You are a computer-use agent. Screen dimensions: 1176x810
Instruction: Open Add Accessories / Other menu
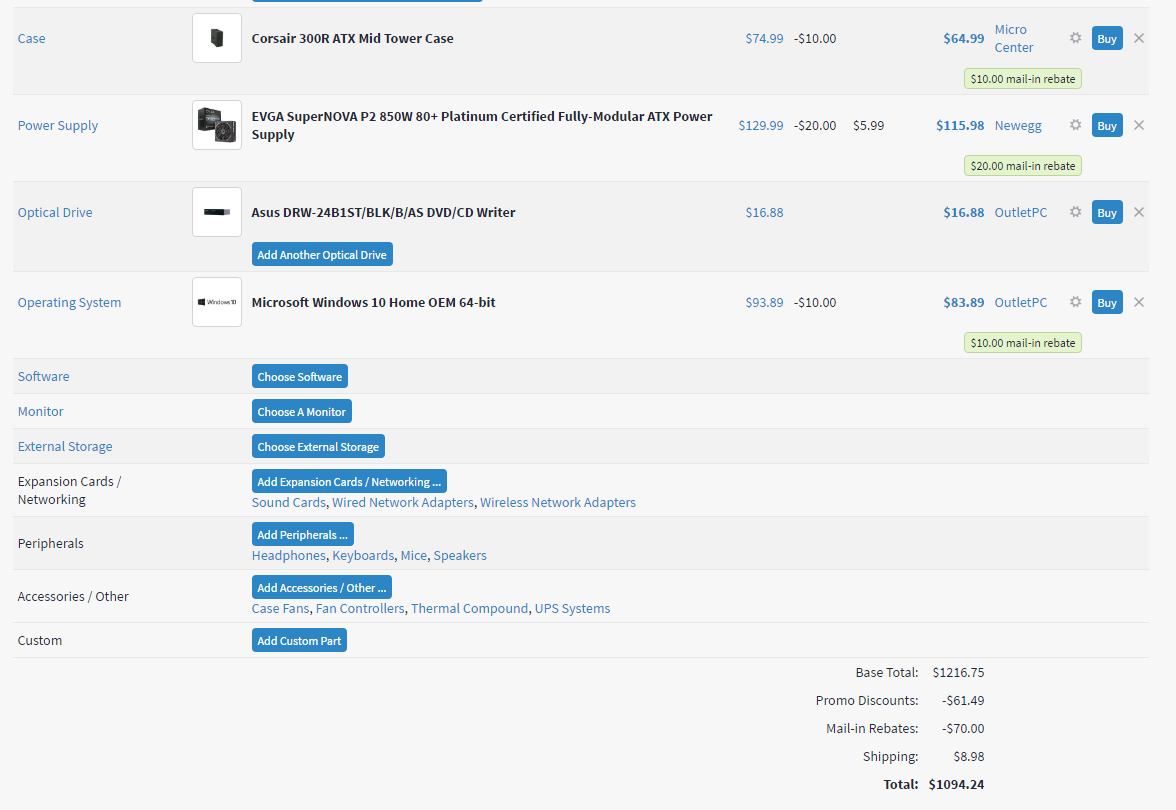[x=322, y=587]
